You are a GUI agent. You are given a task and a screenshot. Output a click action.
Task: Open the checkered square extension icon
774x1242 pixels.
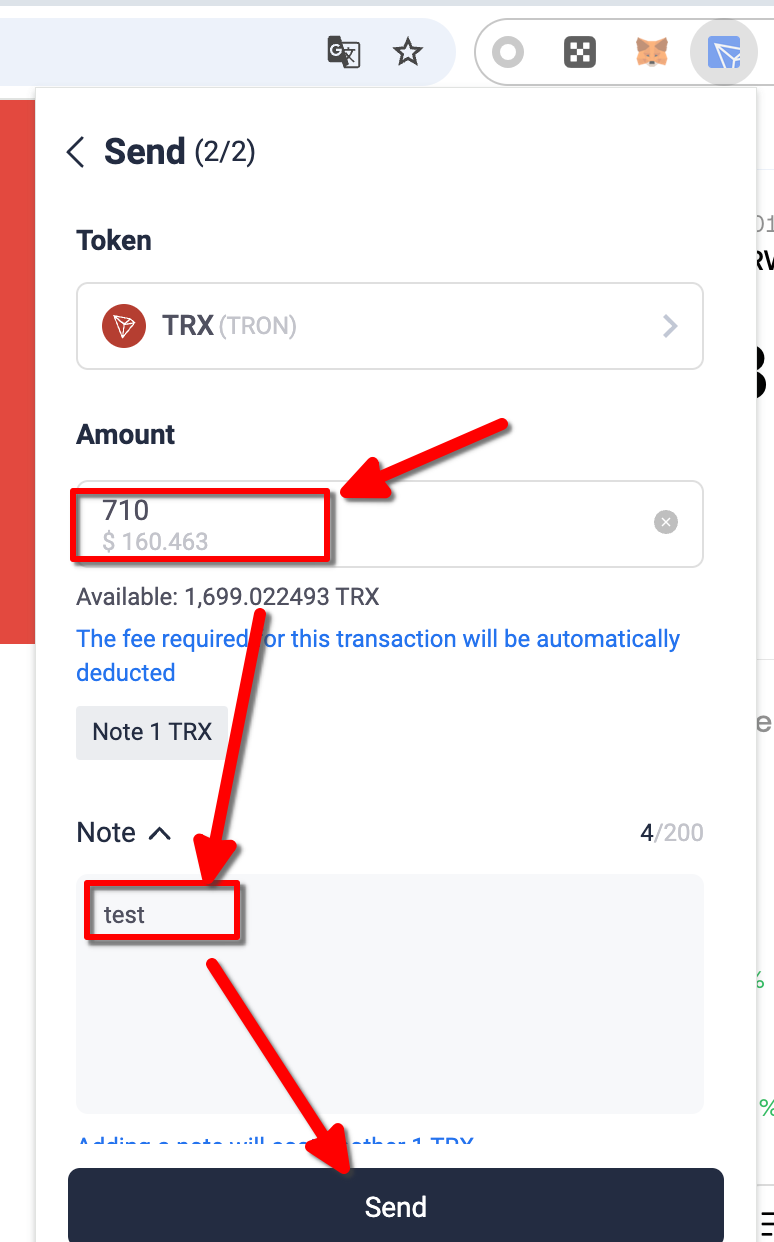click(x=580, y=52)
